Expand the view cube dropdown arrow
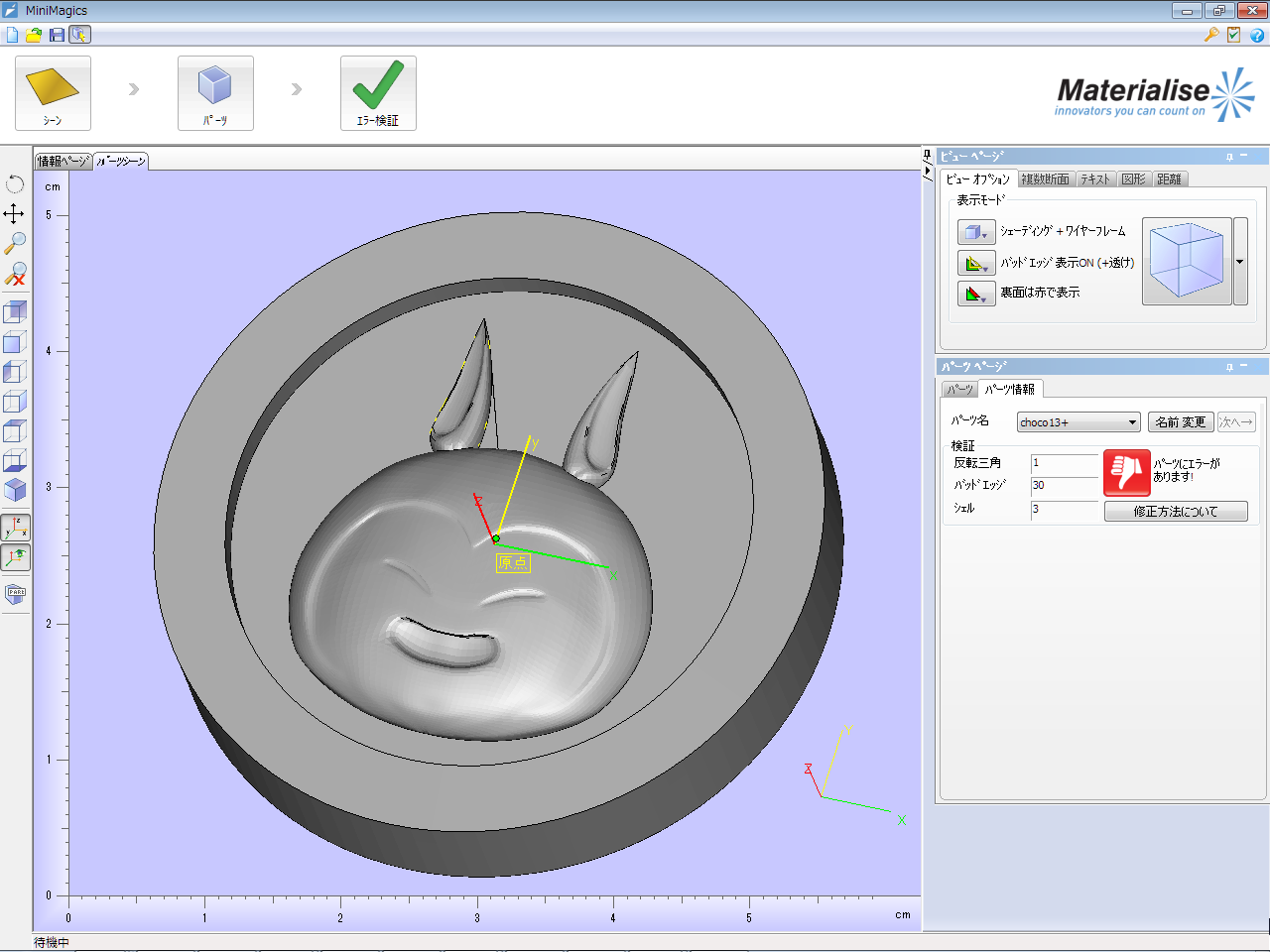 [1240, 262]
